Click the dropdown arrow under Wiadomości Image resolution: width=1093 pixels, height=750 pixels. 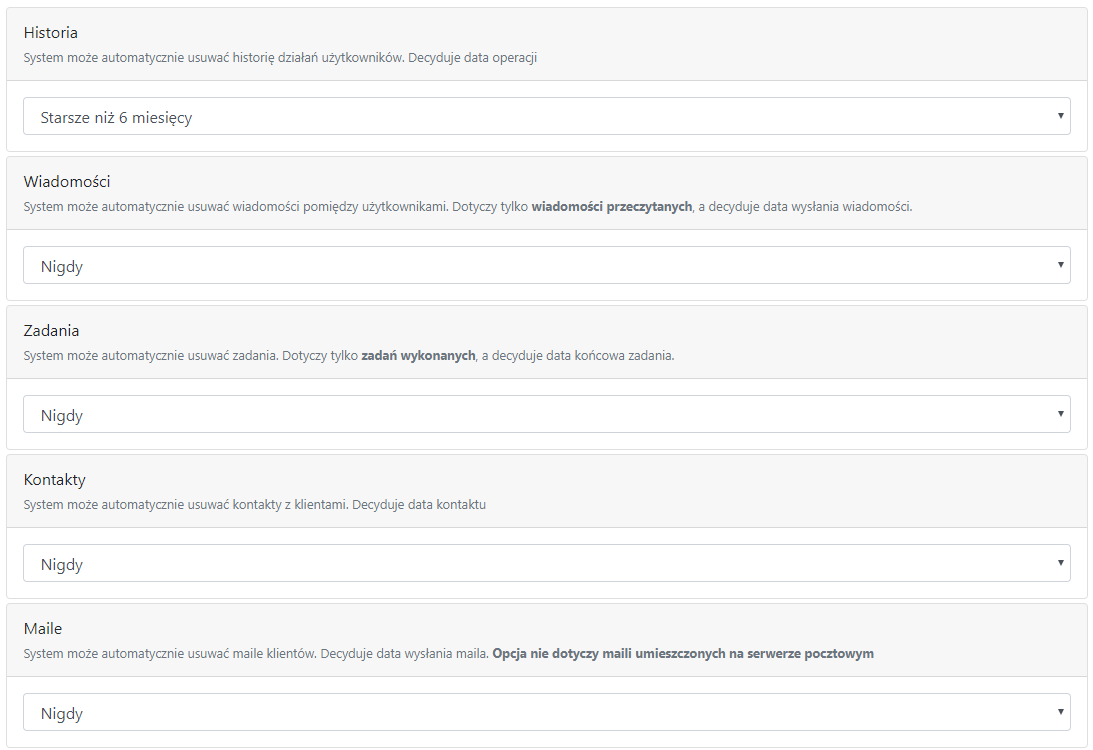click(1060, 265)
